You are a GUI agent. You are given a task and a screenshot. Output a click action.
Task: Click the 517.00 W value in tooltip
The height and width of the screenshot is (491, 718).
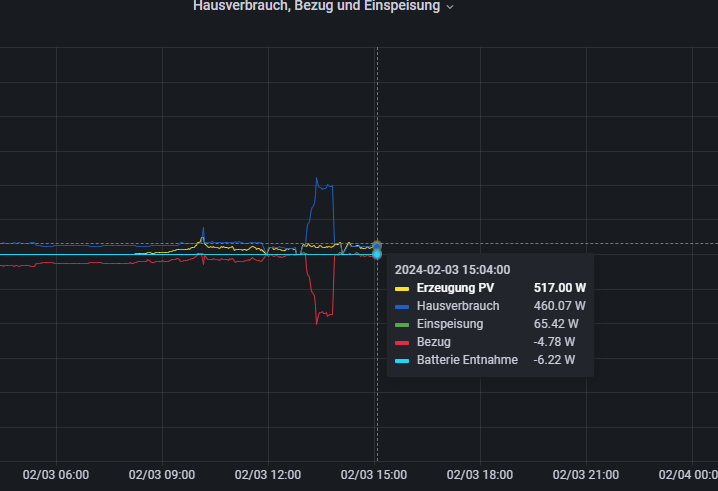[559, 288]
